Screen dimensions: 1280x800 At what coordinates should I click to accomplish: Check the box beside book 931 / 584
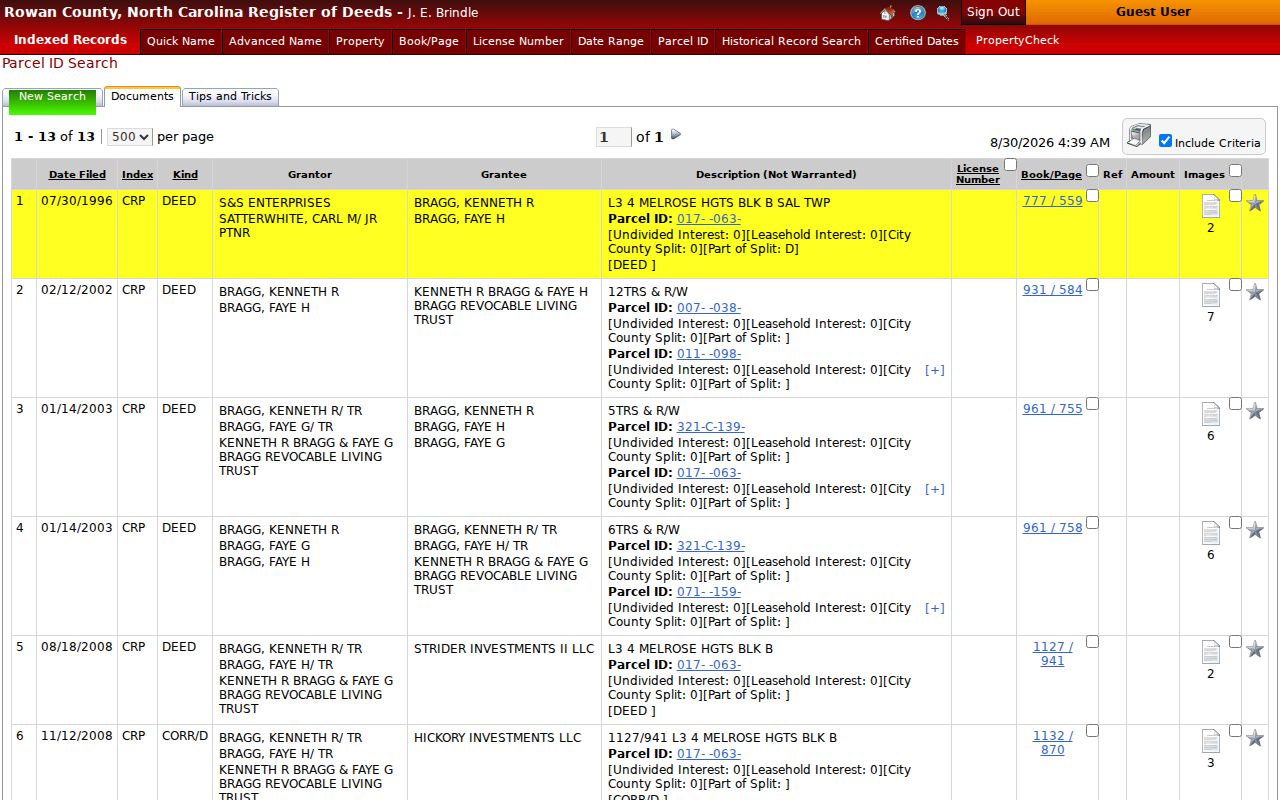[1092, 285]
